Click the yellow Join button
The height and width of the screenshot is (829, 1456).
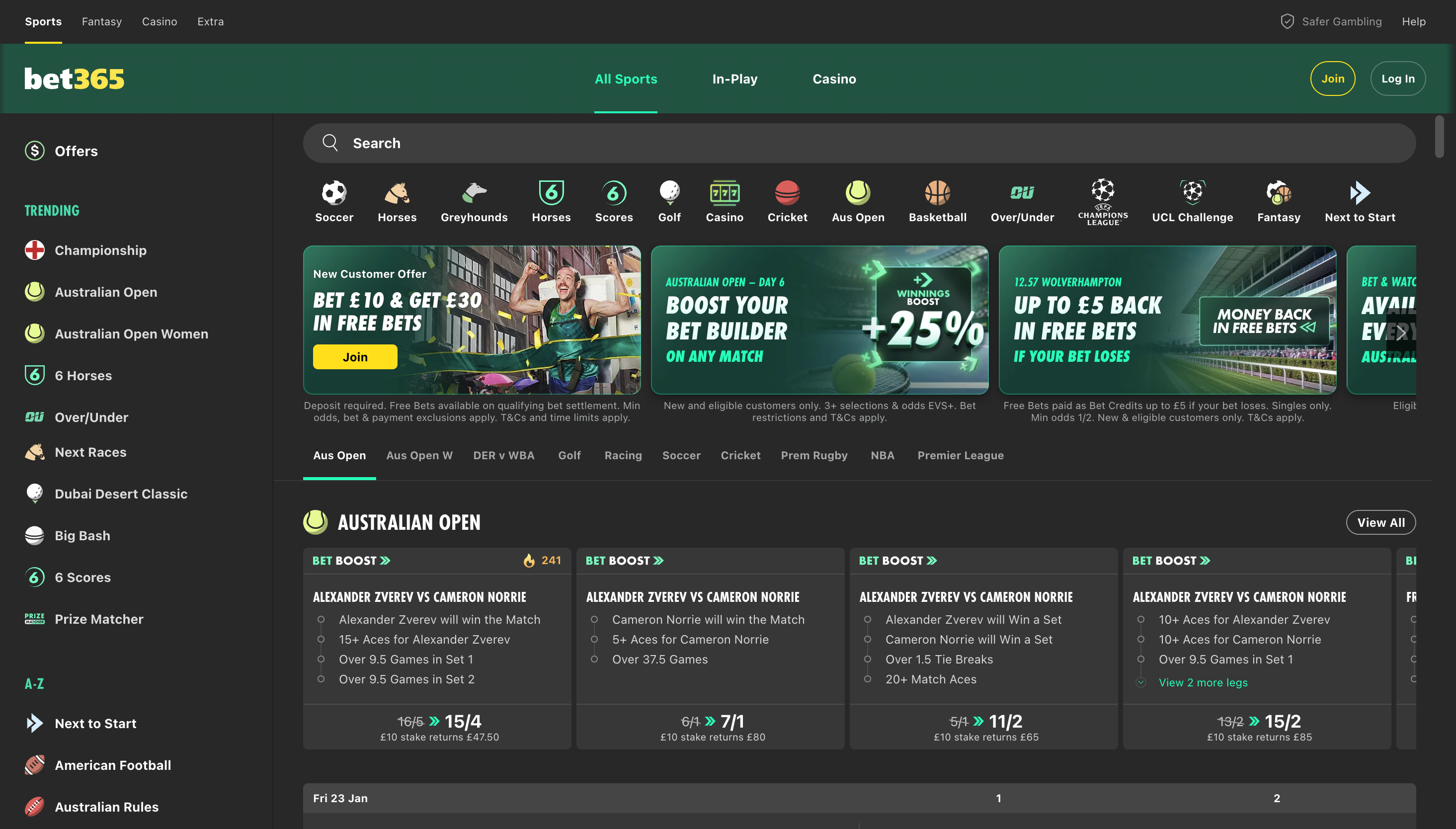pyautogui.click(x=1333, y=78)
